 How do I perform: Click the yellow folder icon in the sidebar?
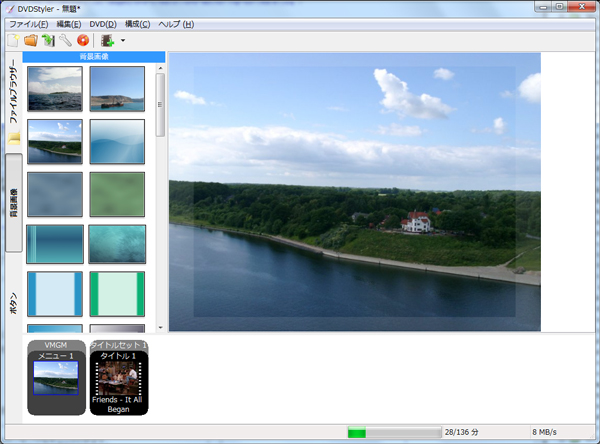pos(14,138)
